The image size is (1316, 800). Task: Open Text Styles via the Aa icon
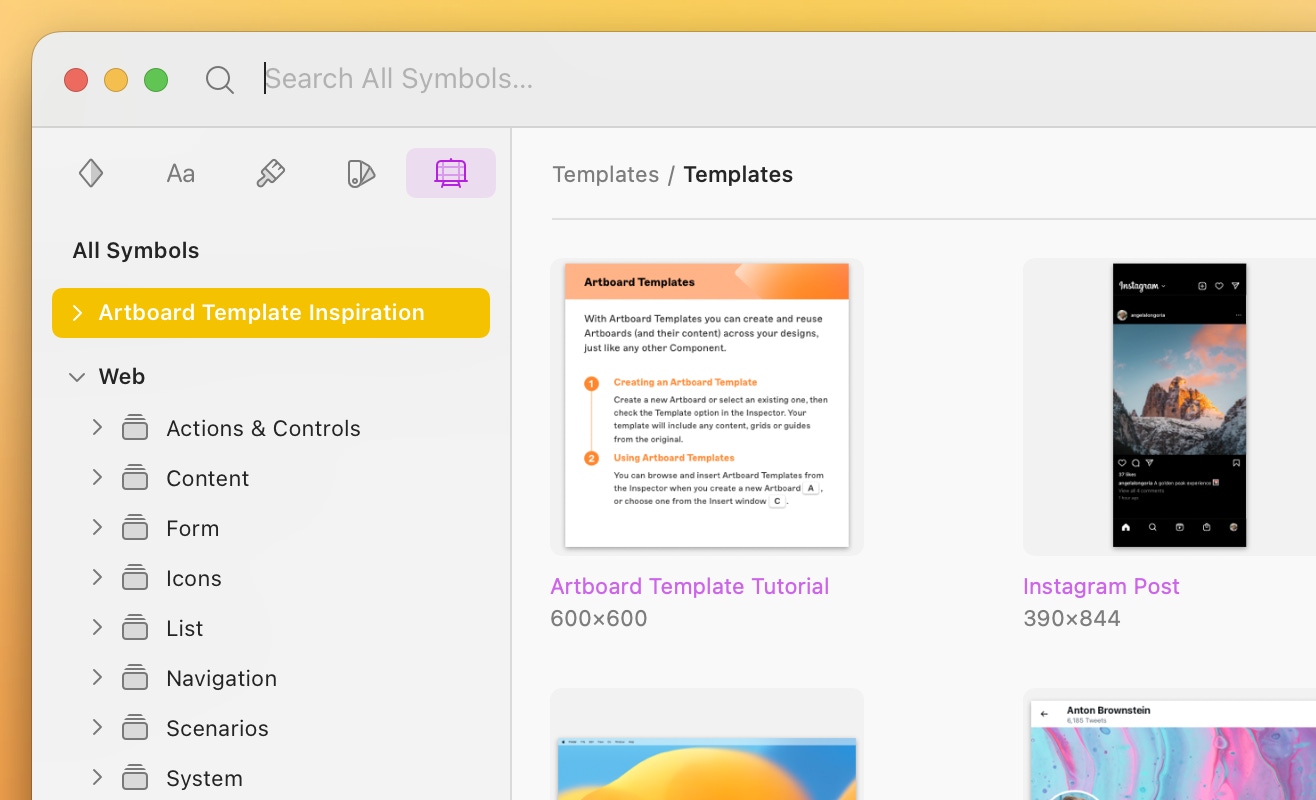(x=180, y=172)
